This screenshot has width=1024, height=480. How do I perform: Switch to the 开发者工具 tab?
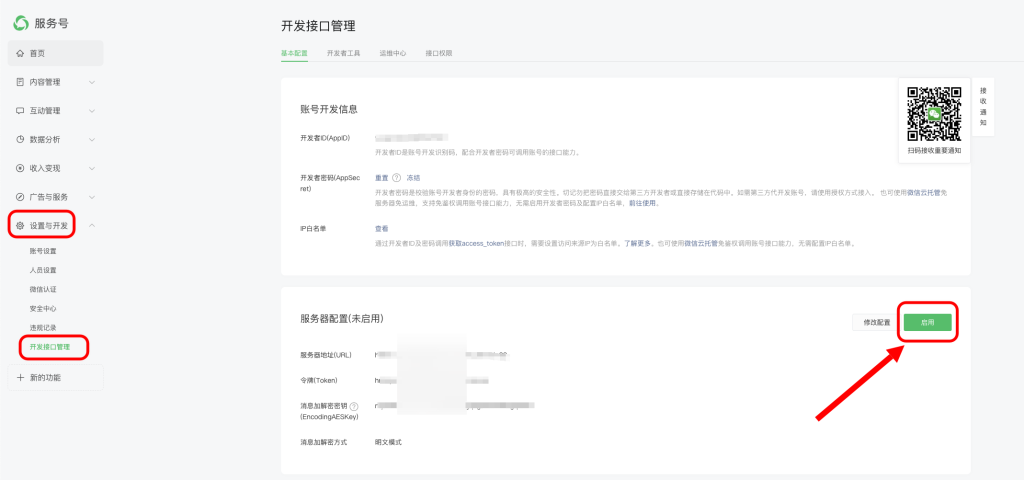343,53
